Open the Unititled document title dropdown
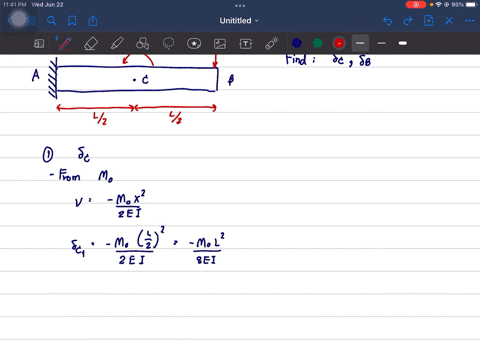Screen dimensions: 480x360 point(239,21)
